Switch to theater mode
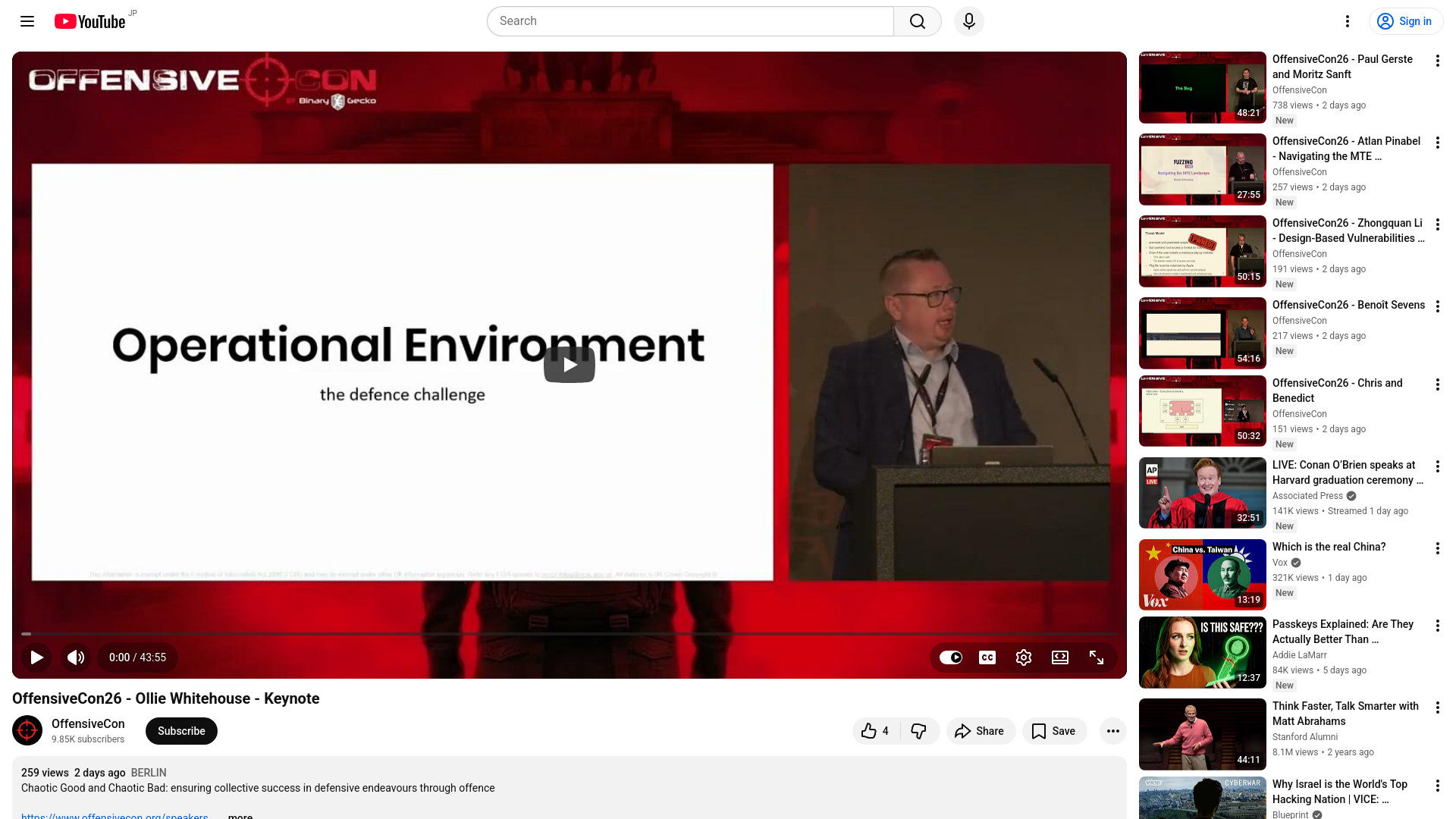The height and width of the screenshot is (819, 1456). [1060, 657]
